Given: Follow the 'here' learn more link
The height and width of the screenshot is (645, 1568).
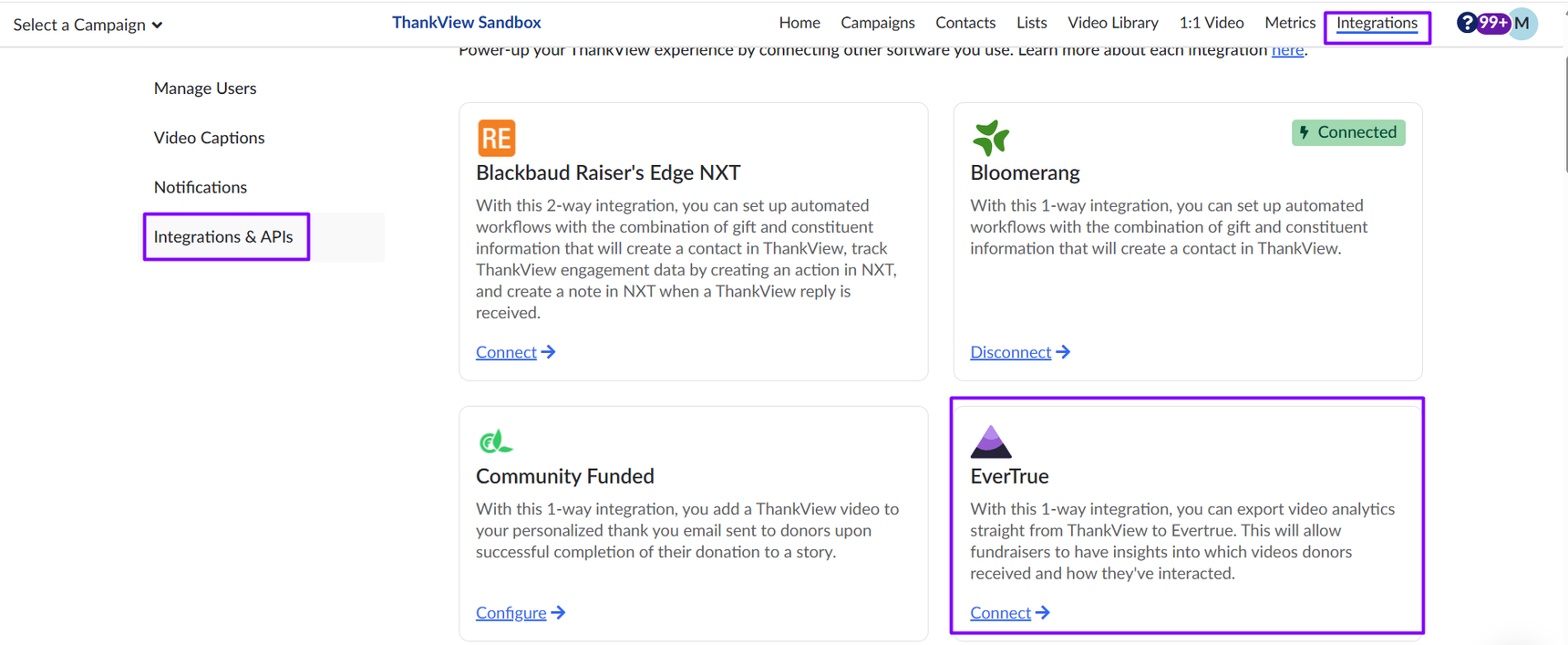Looking at the screenshot, I should [x=1287, y=50].
